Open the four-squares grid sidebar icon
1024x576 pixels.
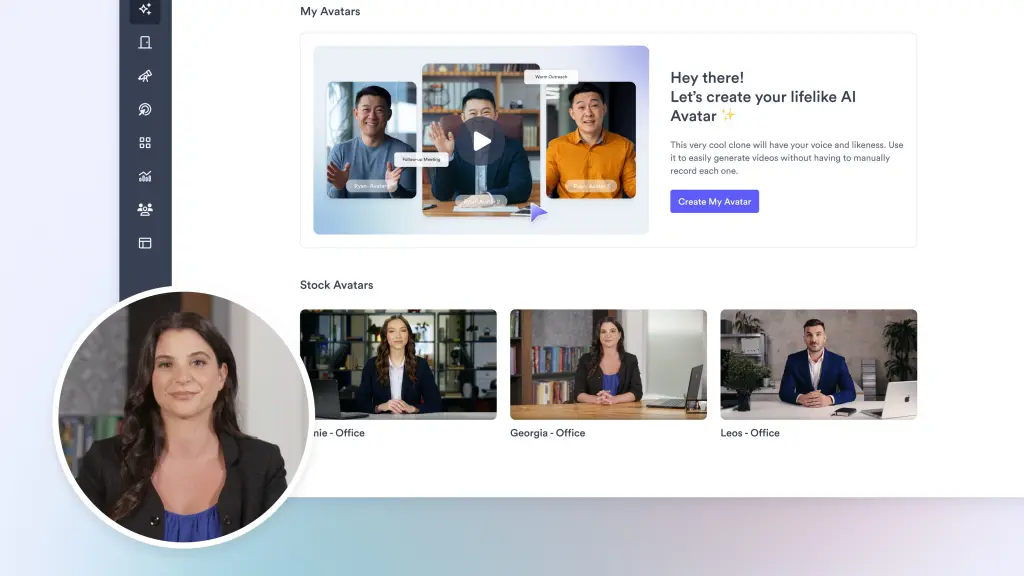pos(145,143)
